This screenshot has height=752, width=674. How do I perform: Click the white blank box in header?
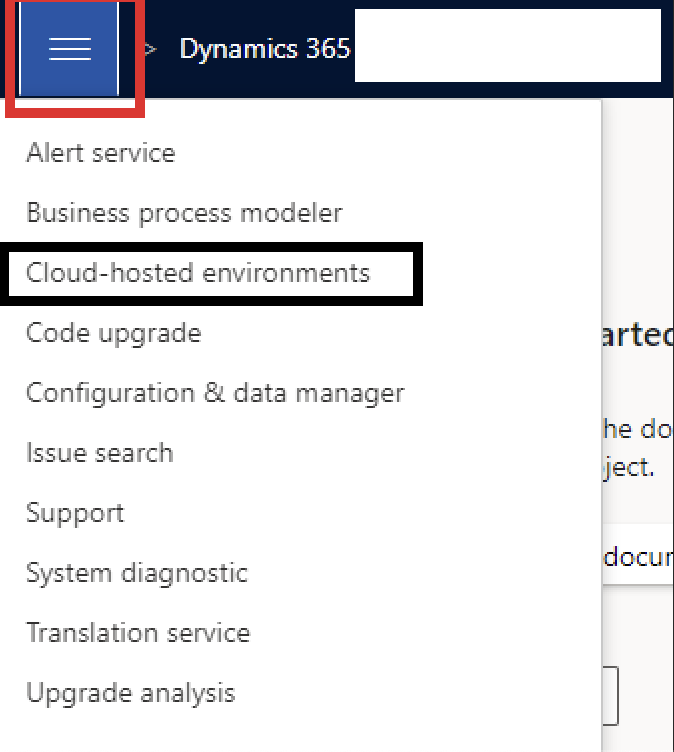point(507,46)
